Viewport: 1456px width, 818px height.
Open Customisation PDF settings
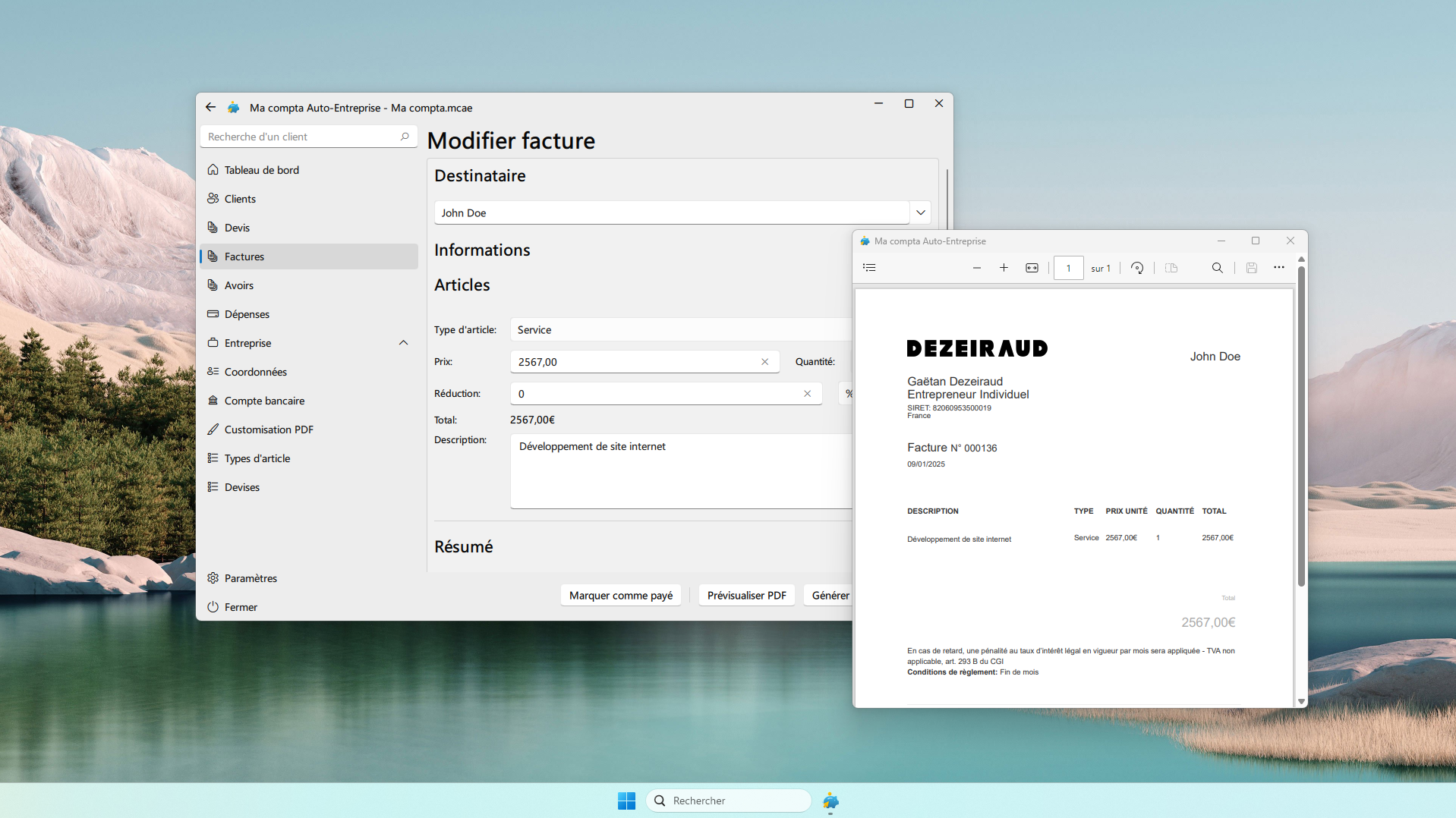coord(268,429)
